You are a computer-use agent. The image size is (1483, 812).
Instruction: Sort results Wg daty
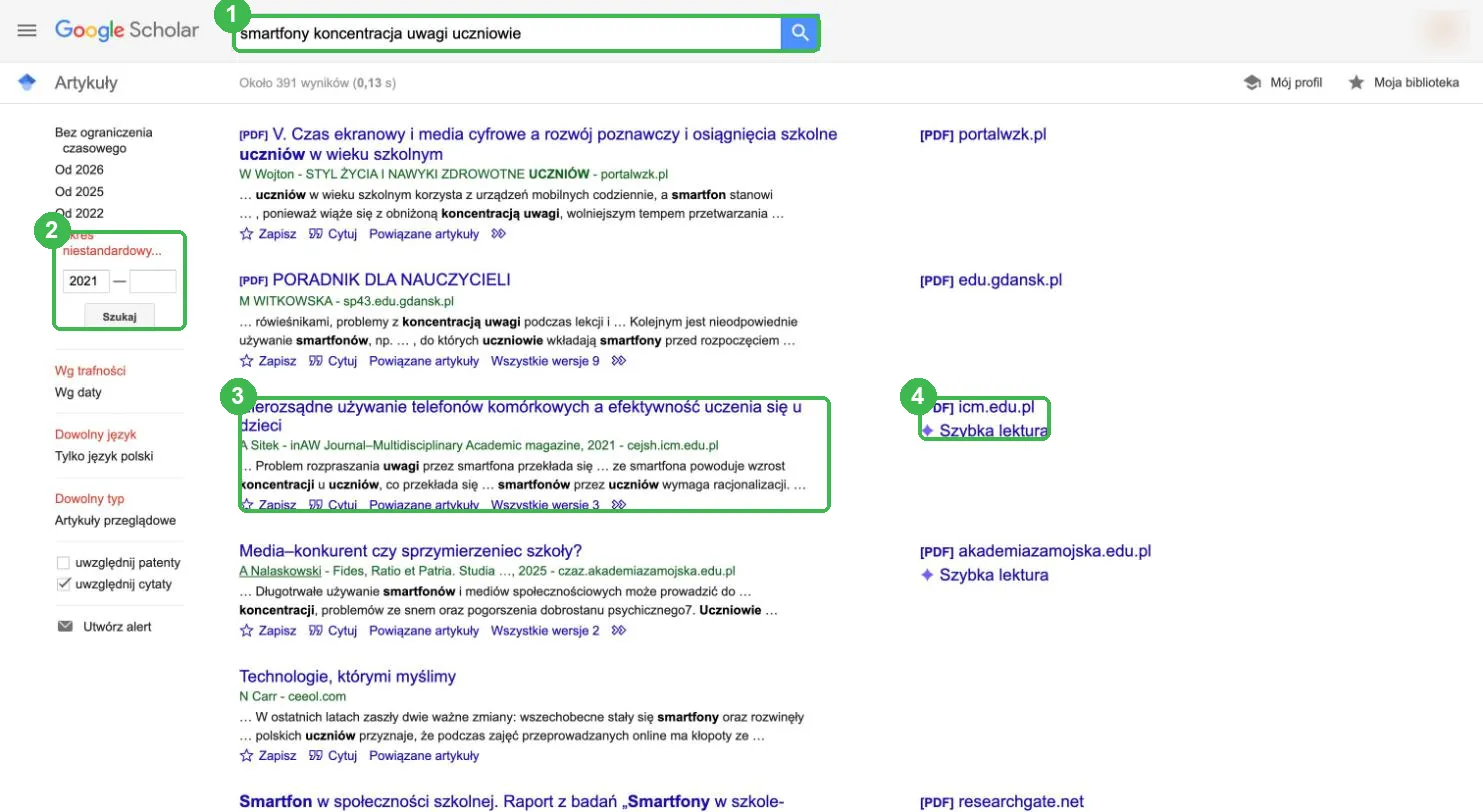tap(78, 393)
